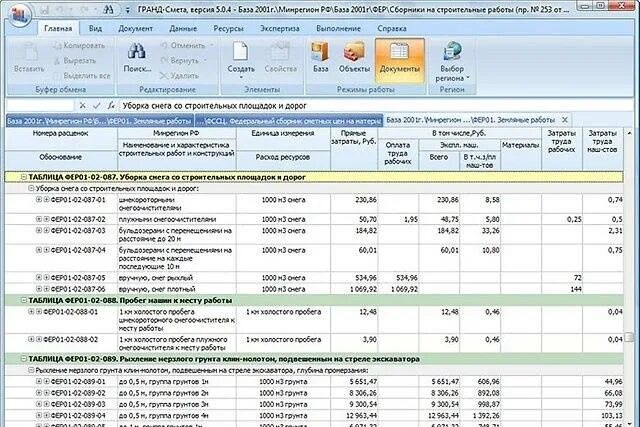Close the active ФЕР01 Земляные работы tab
This screenshot has height=427, width=640.
tap(565, 120)
